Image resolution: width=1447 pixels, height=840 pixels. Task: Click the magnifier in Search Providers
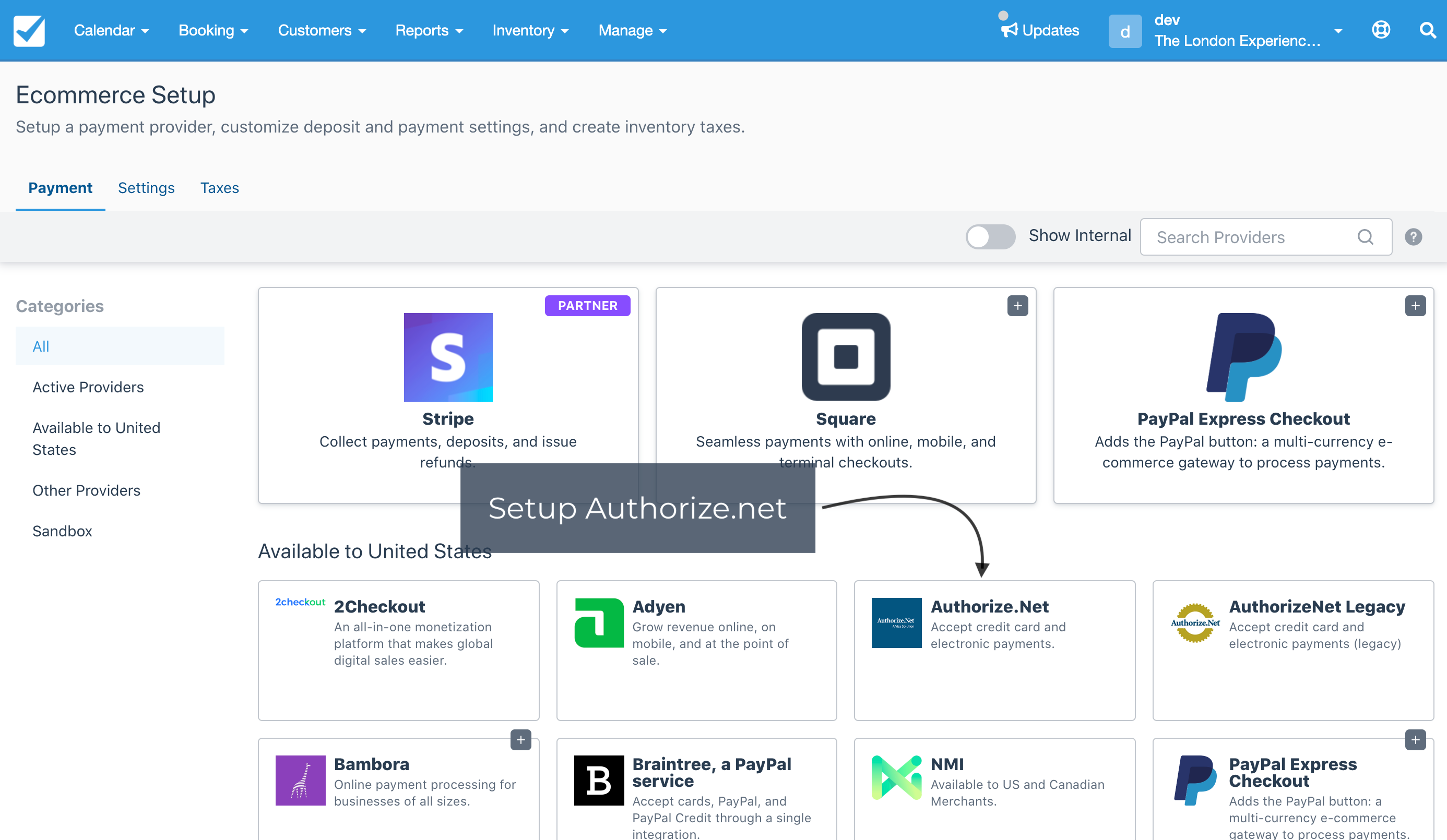[x=1366, y=237]
